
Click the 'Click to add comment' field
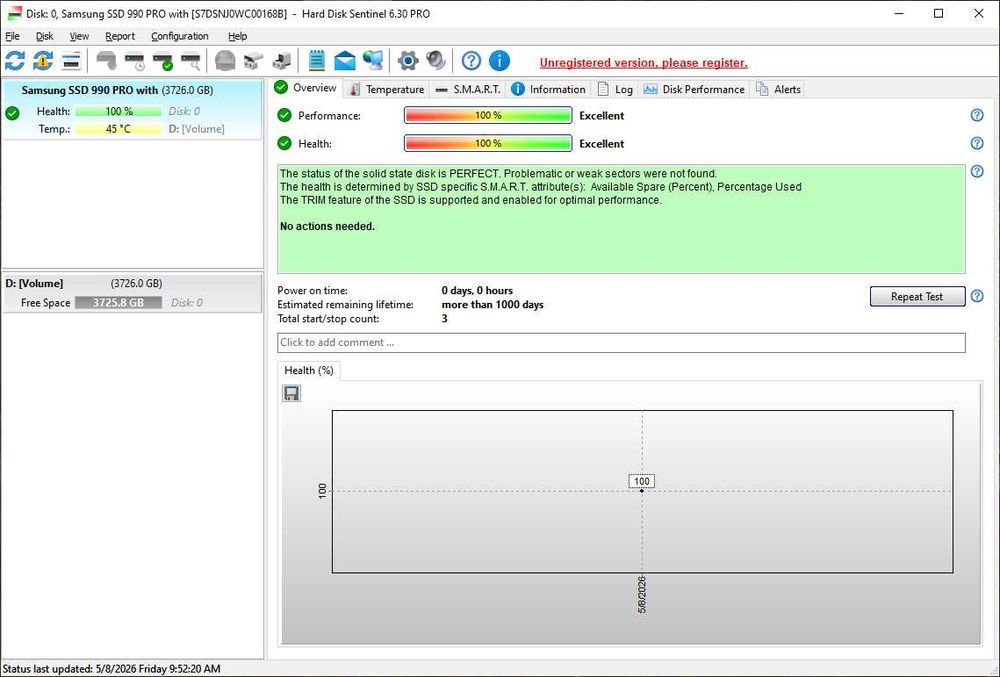point(621,342)
